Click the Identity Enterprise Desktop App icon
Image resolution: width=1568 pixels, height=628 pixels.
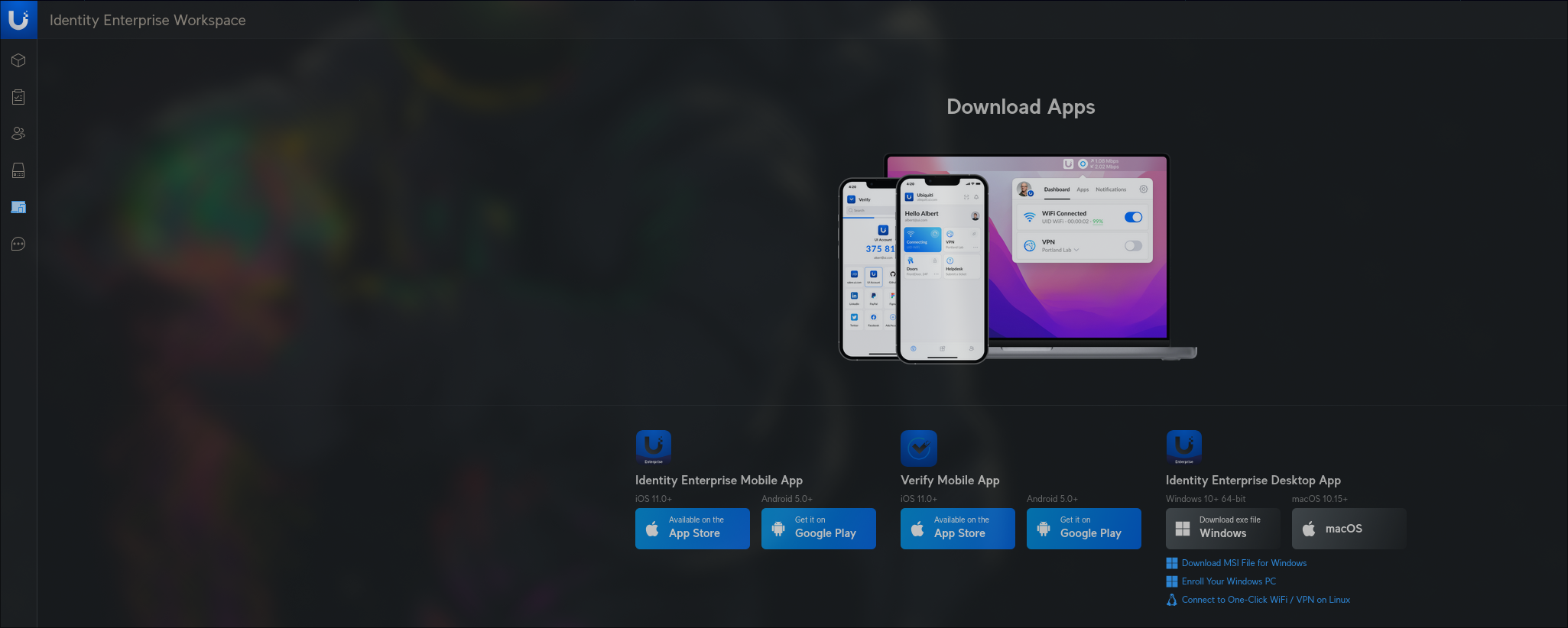pyautogui.click(x=1183, y=448)
